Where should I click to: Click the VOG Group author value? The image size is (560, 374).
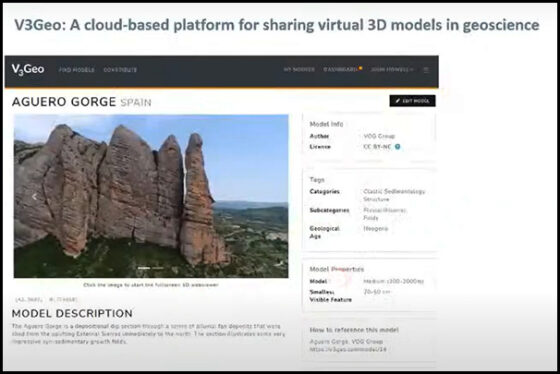click(x=379, y=136)
